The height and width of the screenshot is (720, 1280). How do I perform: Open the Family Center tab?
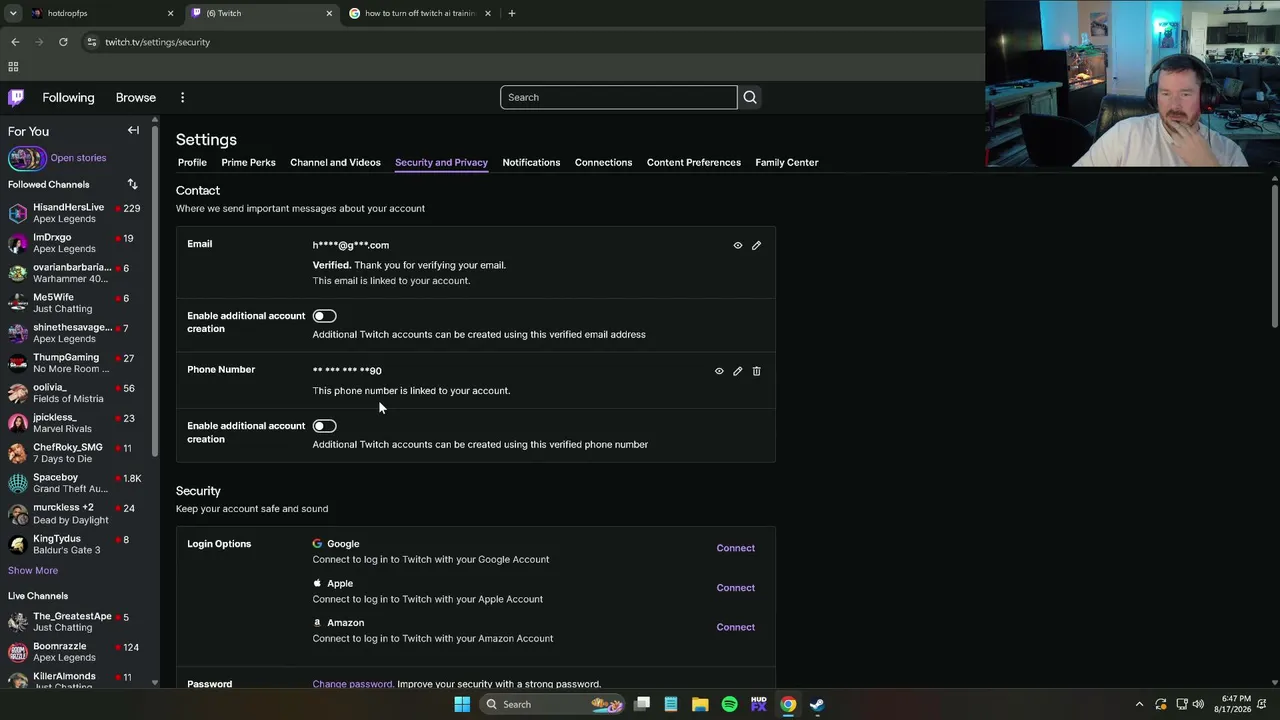(x=786, y=162)
